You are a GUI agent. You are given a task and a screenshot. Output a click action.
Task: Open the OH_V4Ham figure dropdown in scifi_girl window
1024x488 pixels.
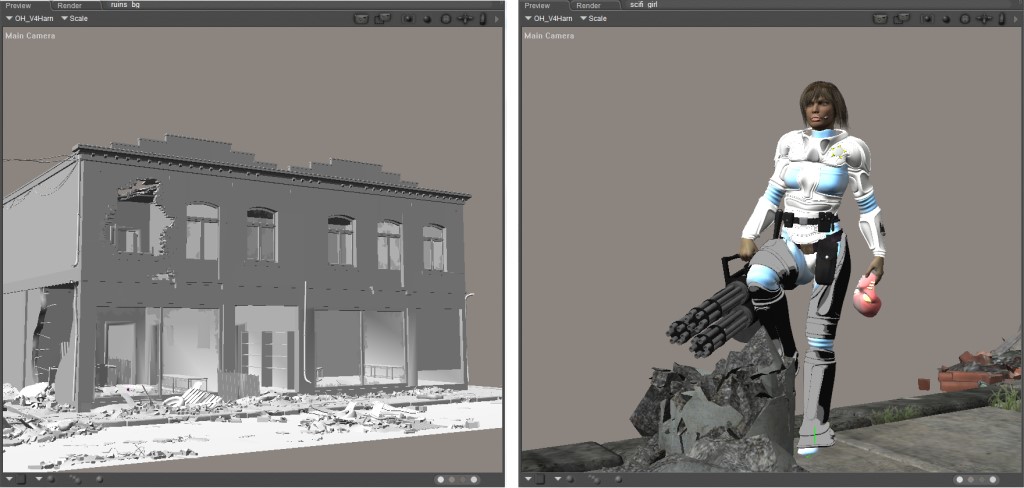click(549, 18)
